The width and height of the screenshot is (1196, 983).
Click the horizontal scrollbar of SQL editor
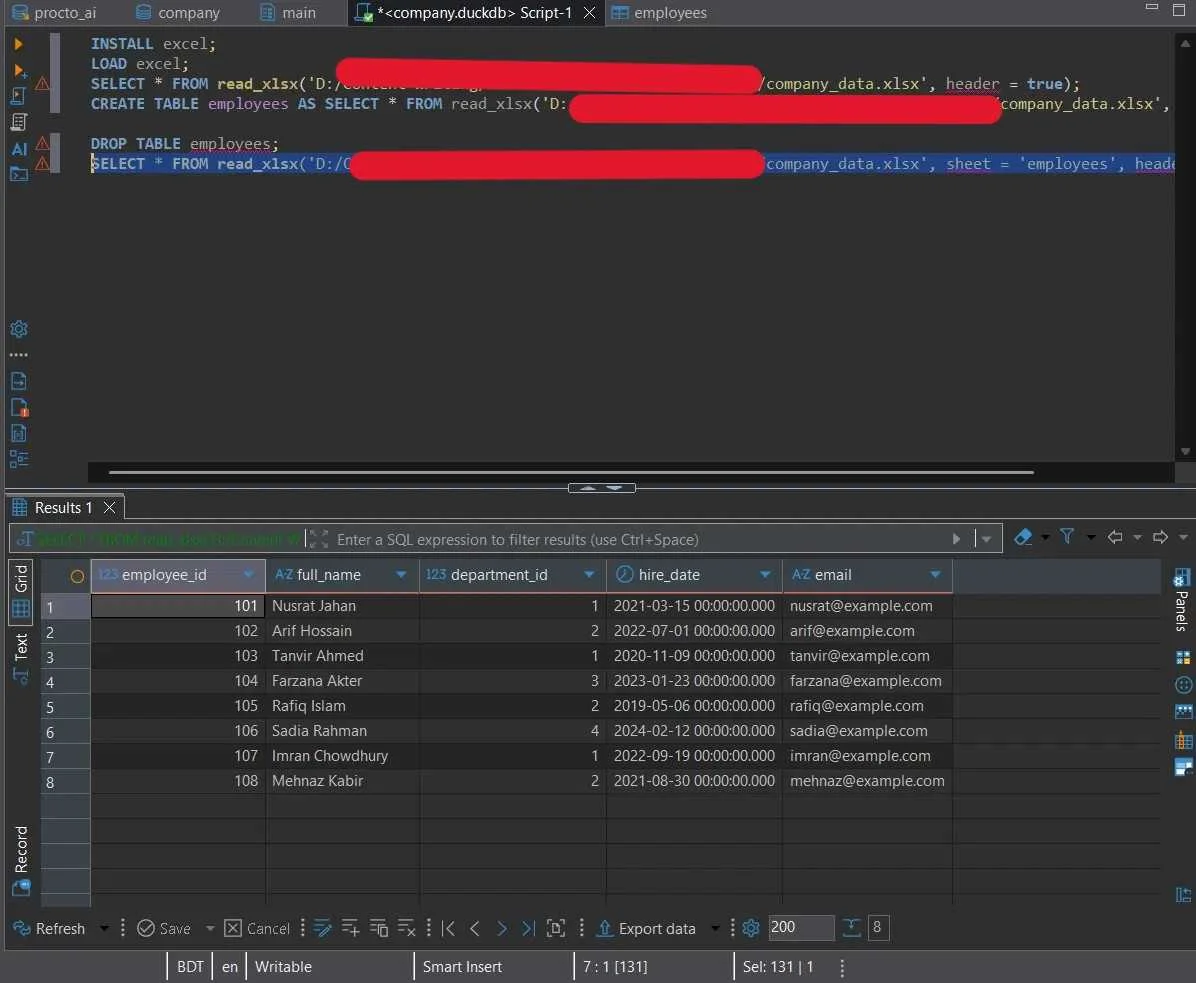coord(571,472)
